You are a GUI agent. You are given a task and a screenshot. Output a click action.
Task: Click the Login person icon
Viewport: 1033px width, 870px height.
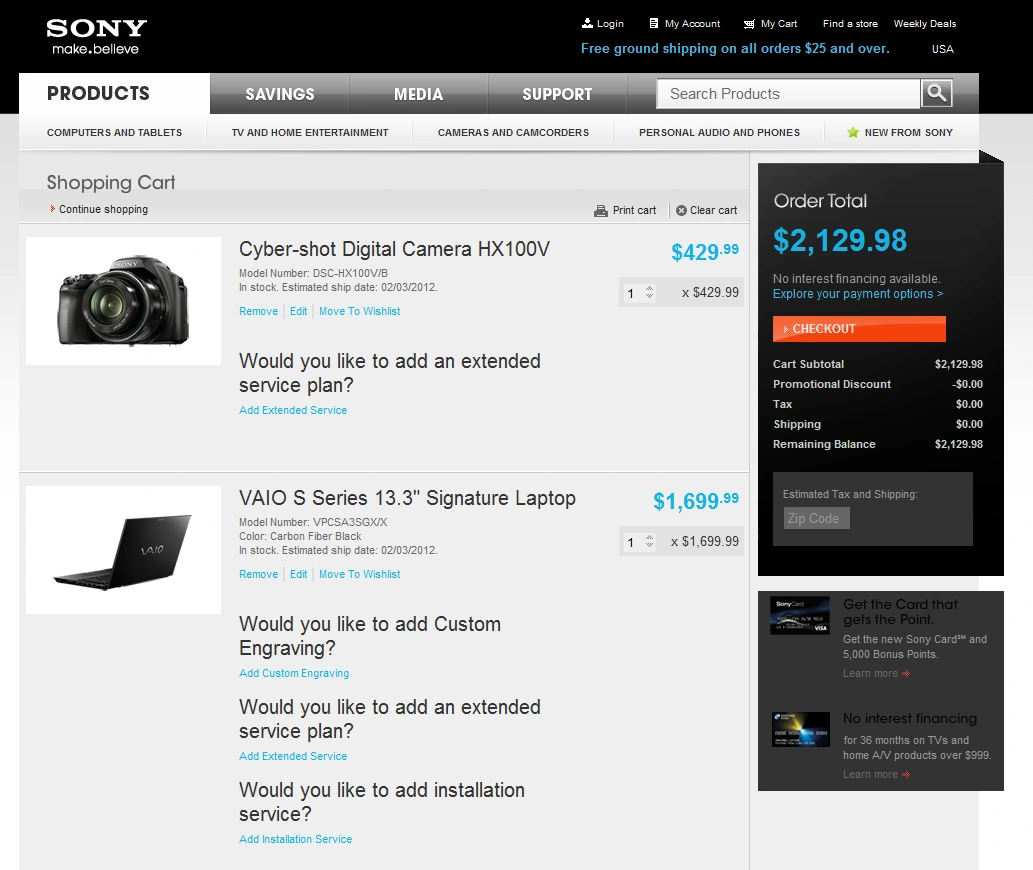click(x=587, y=23)
